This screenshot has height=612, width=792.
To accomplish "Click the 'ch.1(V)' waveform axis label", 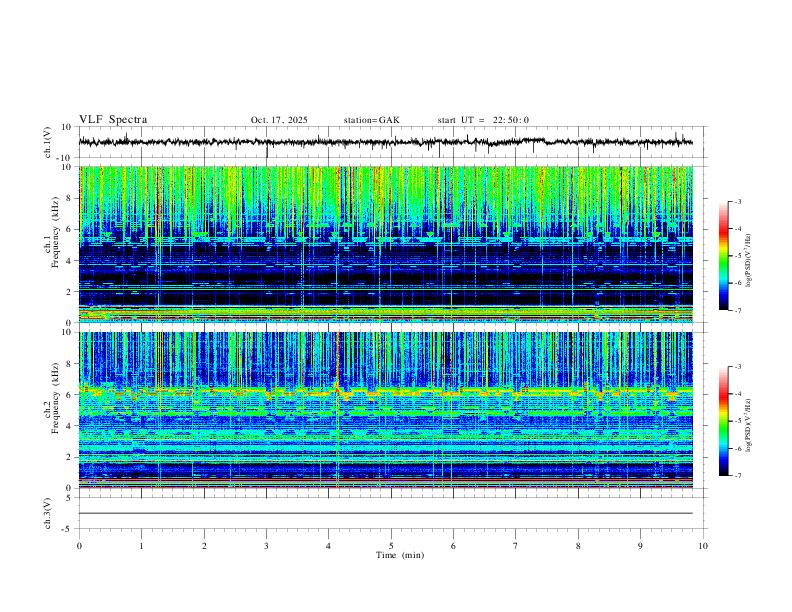I will coord(47,142).
